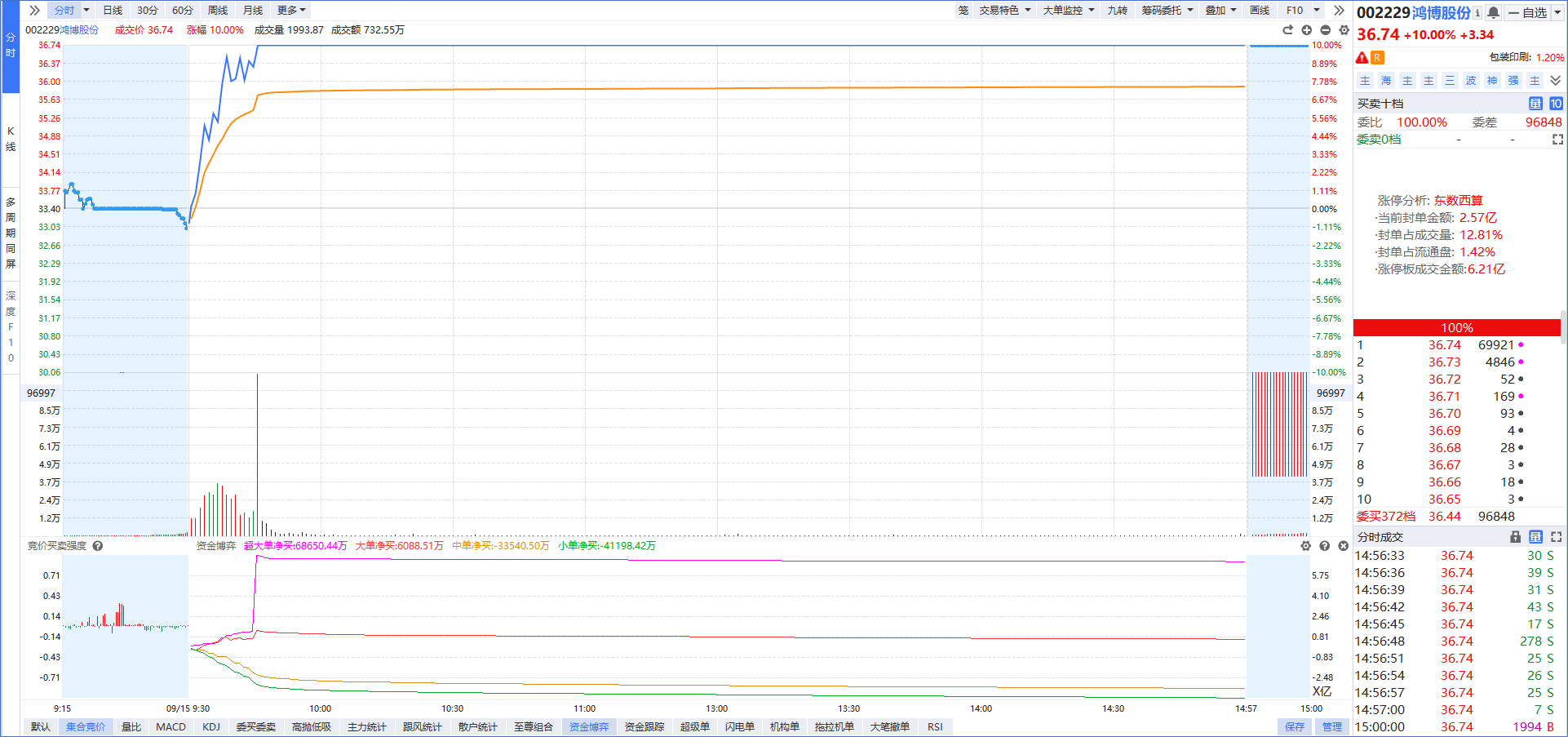This screenshot has height=737, width=1568.
Task: Click the orange R margin-trading badge
Action: pos(1377,57)
